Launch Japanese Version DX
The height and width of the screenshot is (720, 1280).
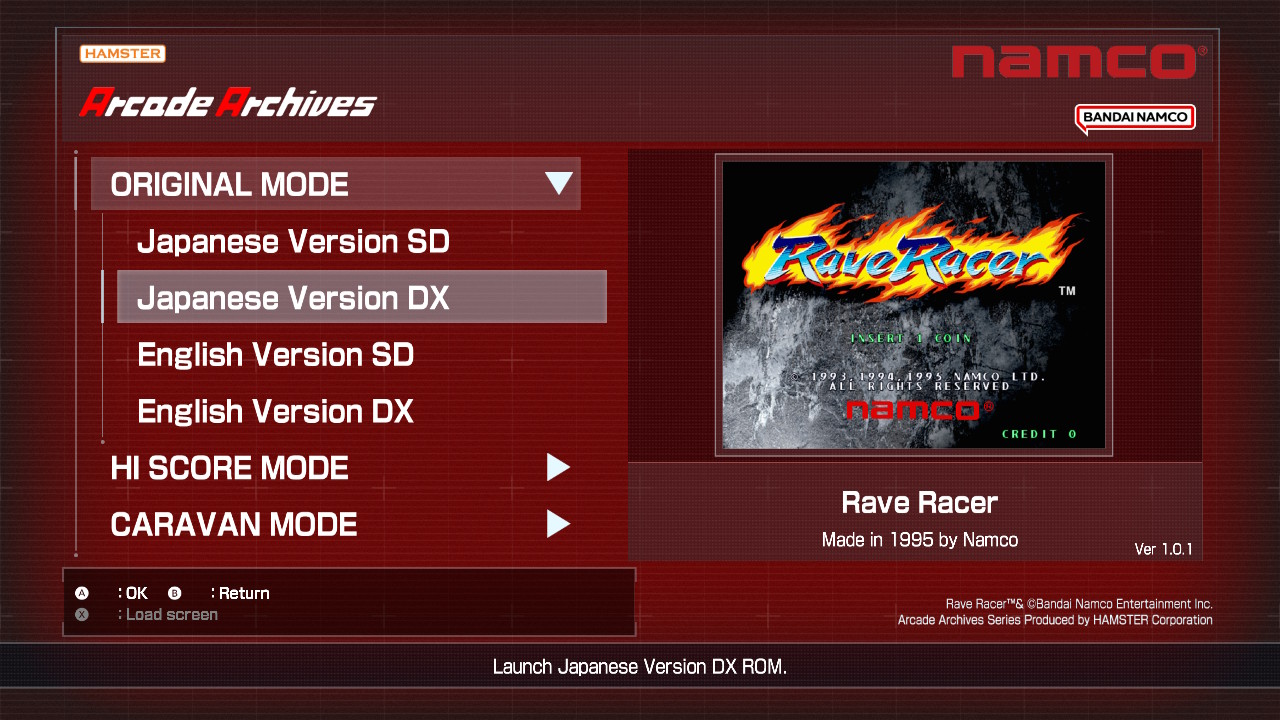(x=293, y=298)
